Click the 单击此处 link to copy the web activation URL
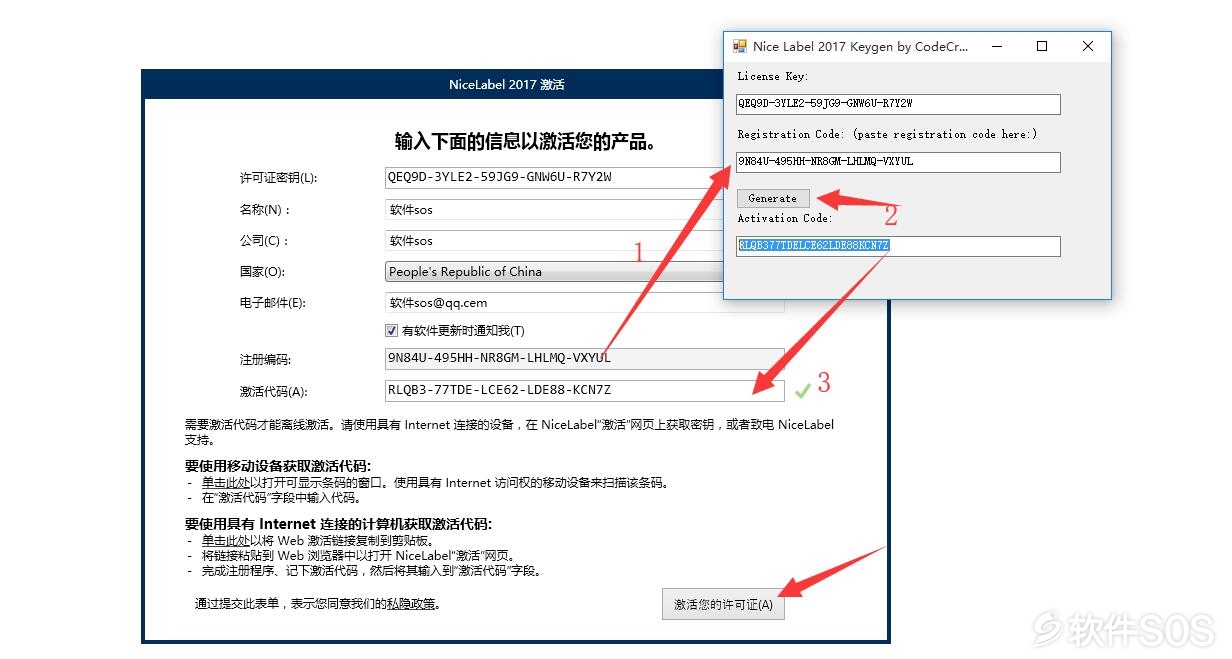The image size is (1232, 659). tap(225, 540)
